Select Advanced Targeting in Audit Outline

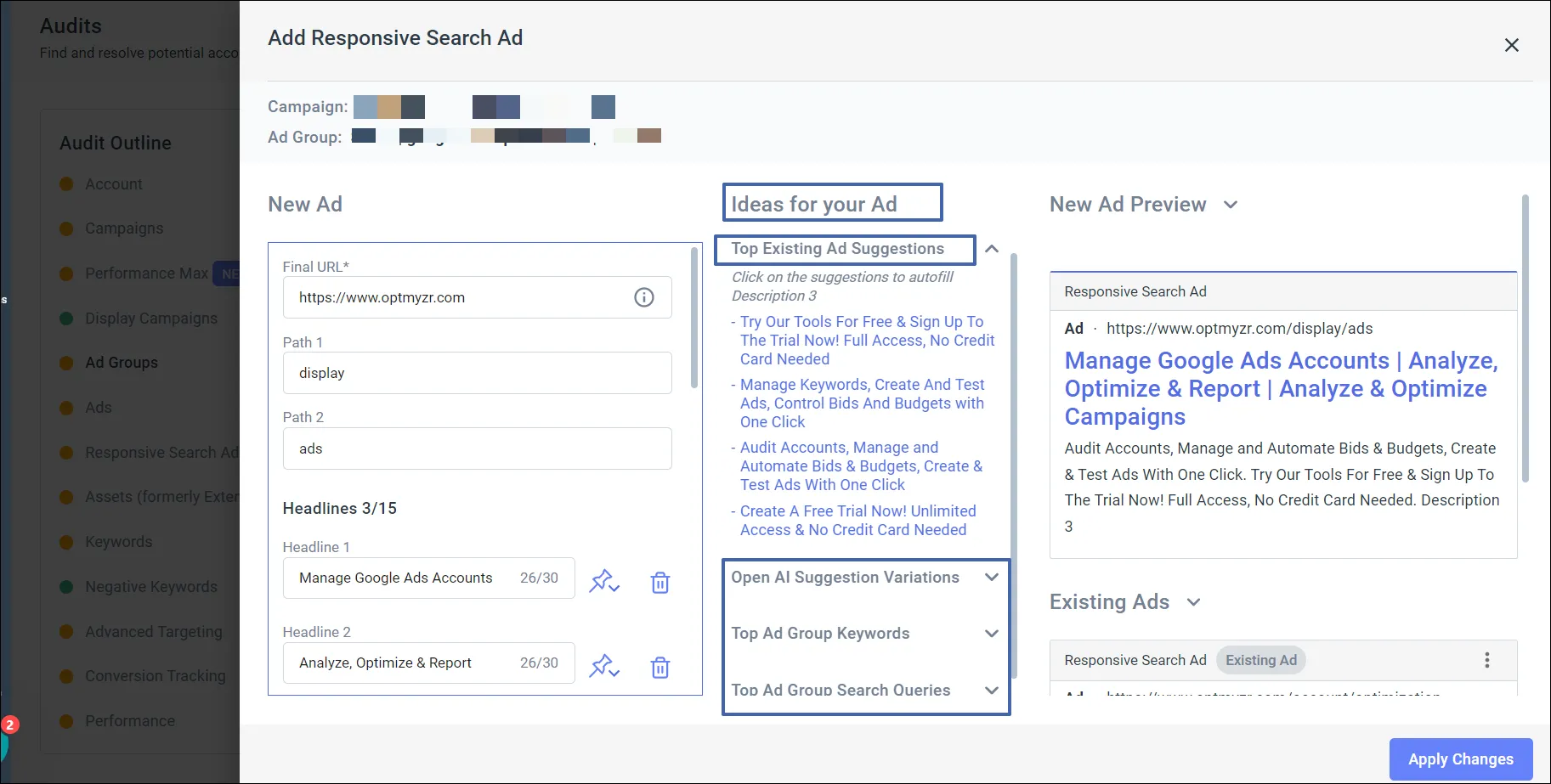coord(153,632)
